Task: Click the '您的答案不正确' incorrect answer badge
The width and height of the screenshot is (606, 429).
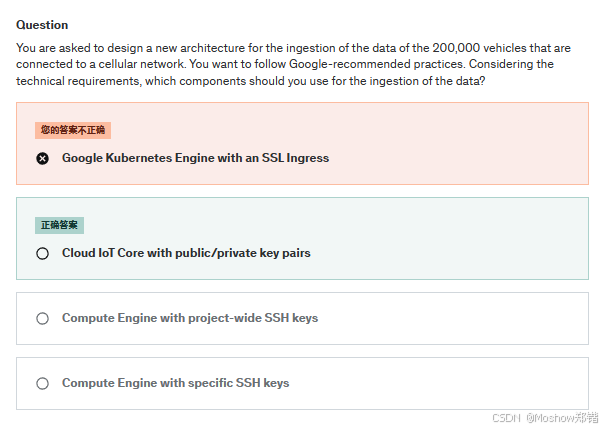Action: (x=73, y=130)
